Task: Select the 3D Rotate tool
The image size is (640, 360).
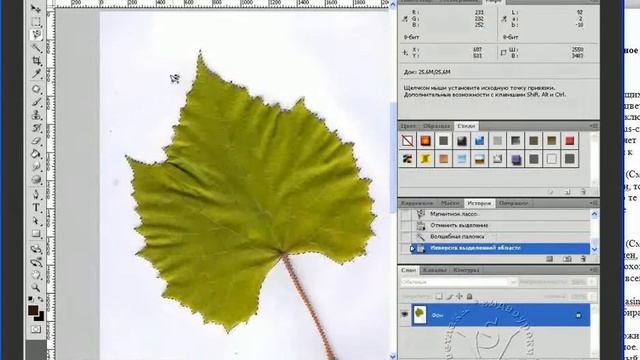Action: coord(36,249)
